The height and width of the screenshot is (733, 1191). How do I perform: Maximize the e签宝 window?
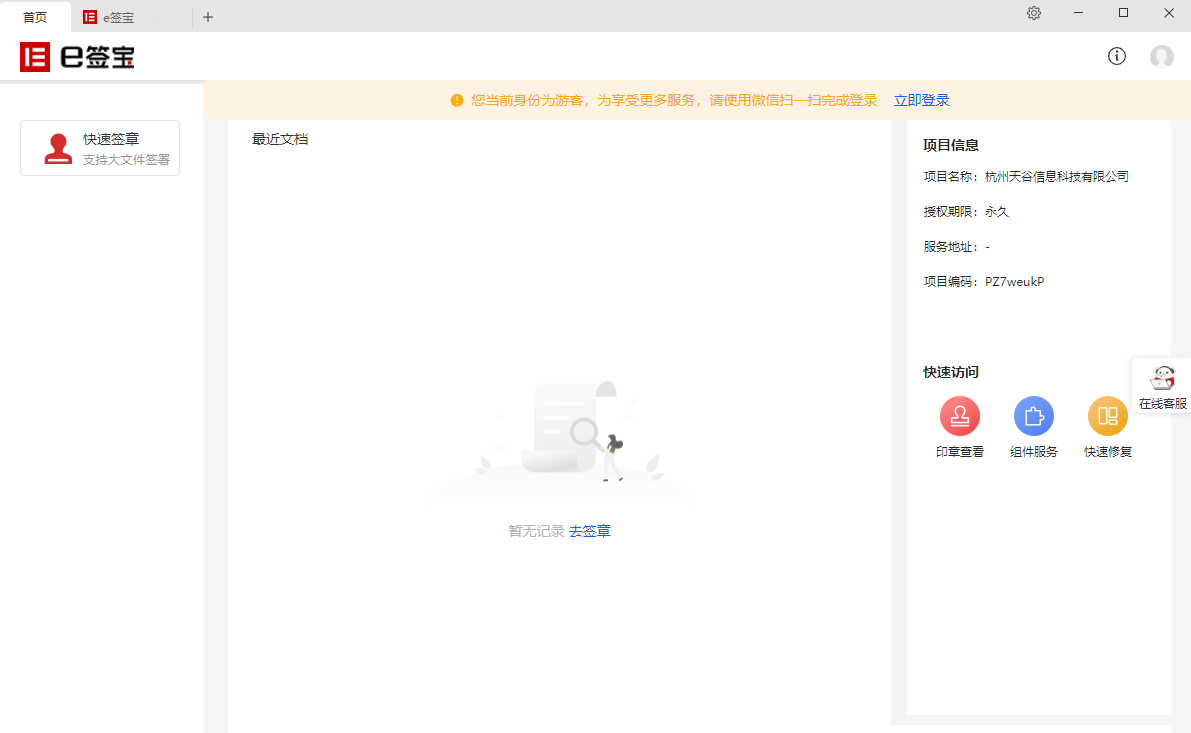click(x=1123, y=13)
